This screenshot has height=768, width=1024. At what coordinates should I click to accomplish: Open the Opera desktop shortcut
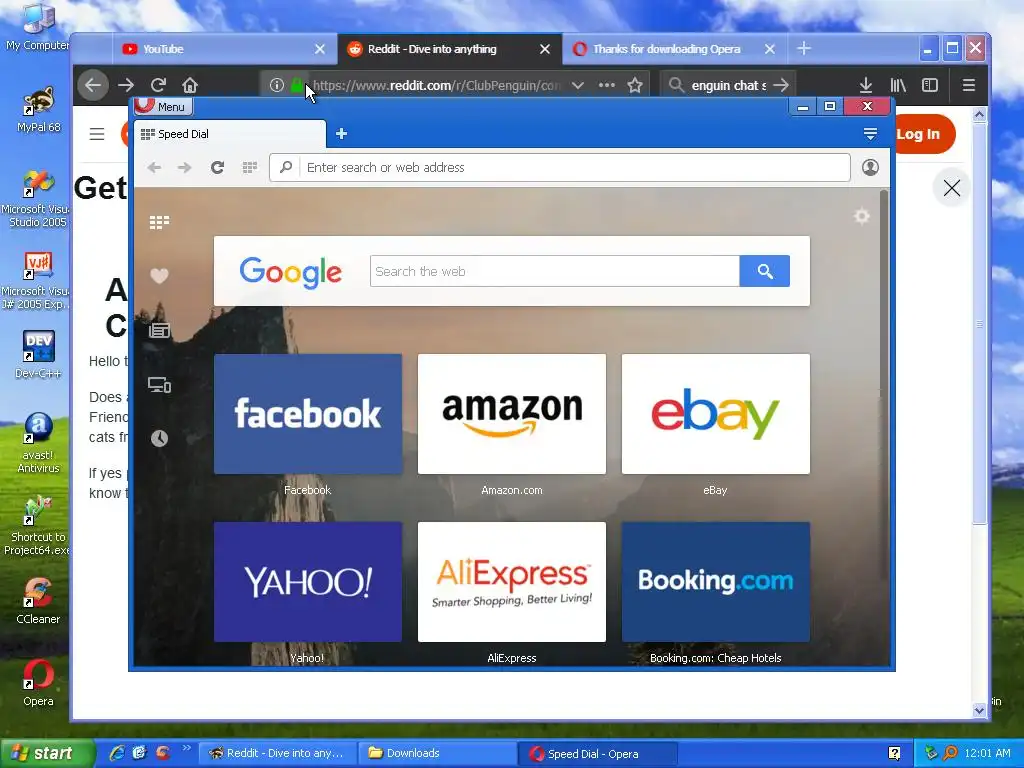tap(38, 683)
